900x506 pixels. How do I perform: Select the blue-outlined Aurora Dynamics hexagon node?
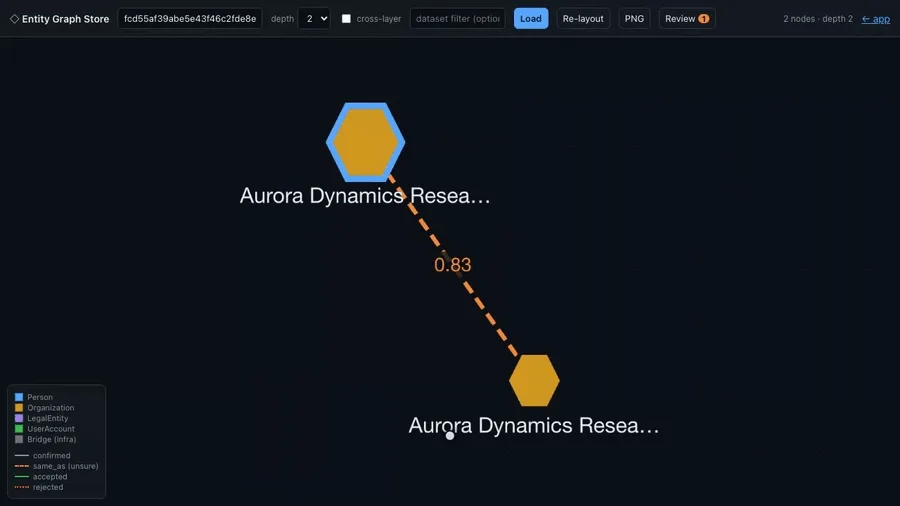pos(366,142)
